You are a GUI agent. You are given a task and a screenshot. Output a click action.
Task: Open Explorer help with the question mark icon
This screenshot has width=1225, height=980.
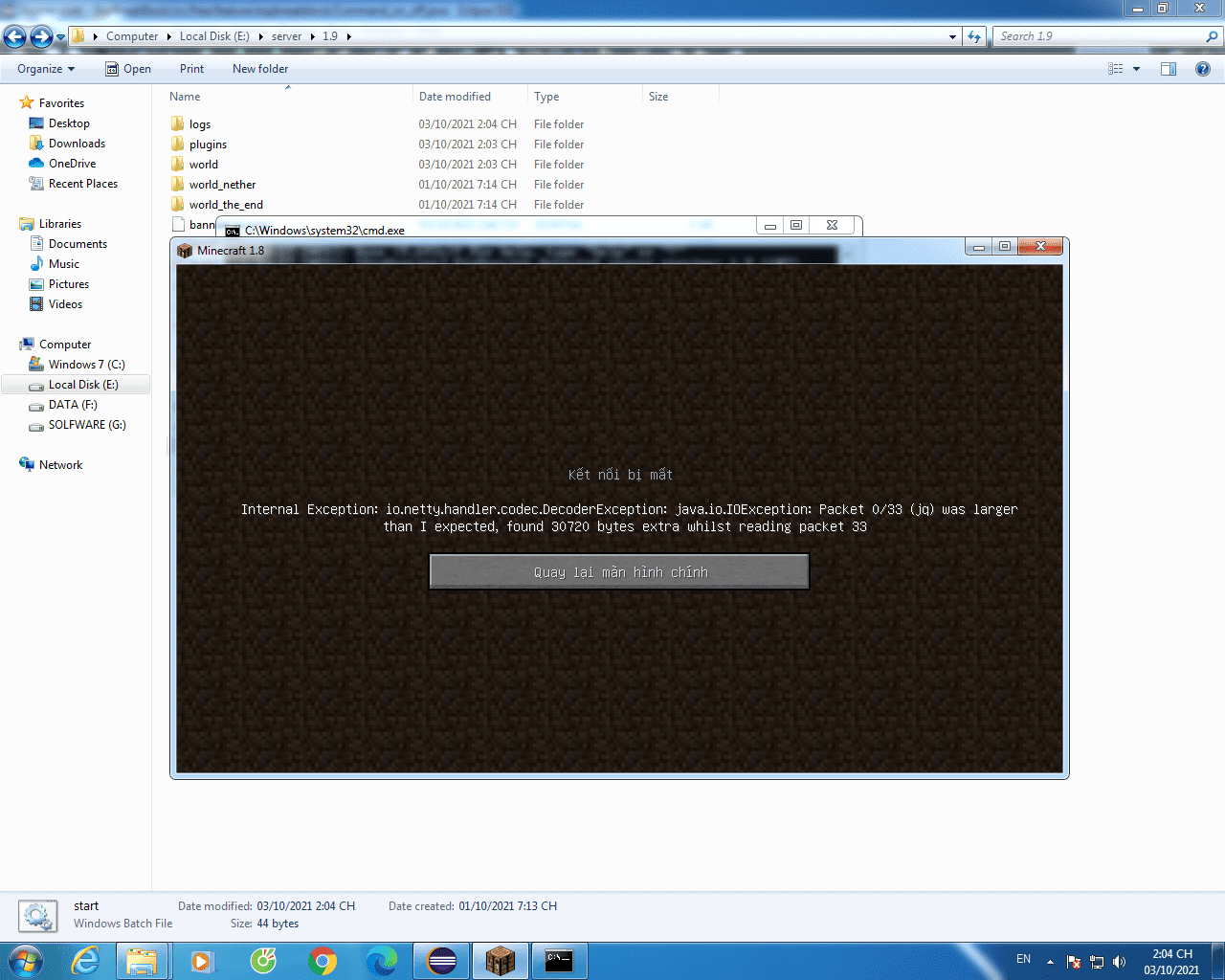(1203, 69)
